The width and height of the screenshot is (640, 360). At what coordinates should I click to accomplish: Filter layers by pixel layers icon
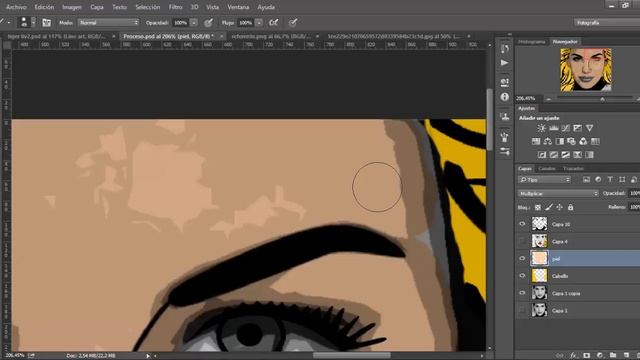587,180
